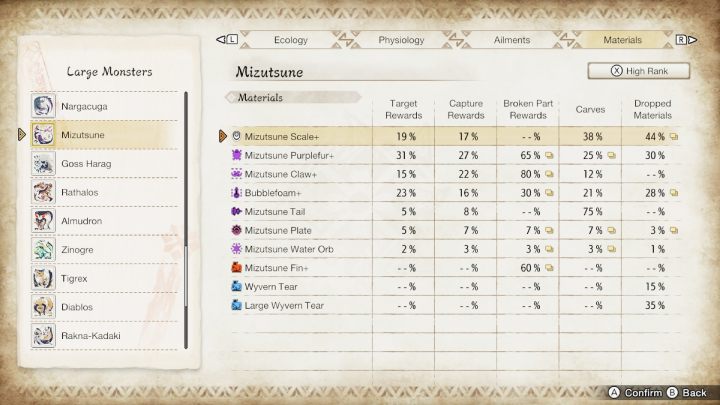Select the Tigrex monster icon
Viewport: 720px width, 405px height.
tap(43, 278)
